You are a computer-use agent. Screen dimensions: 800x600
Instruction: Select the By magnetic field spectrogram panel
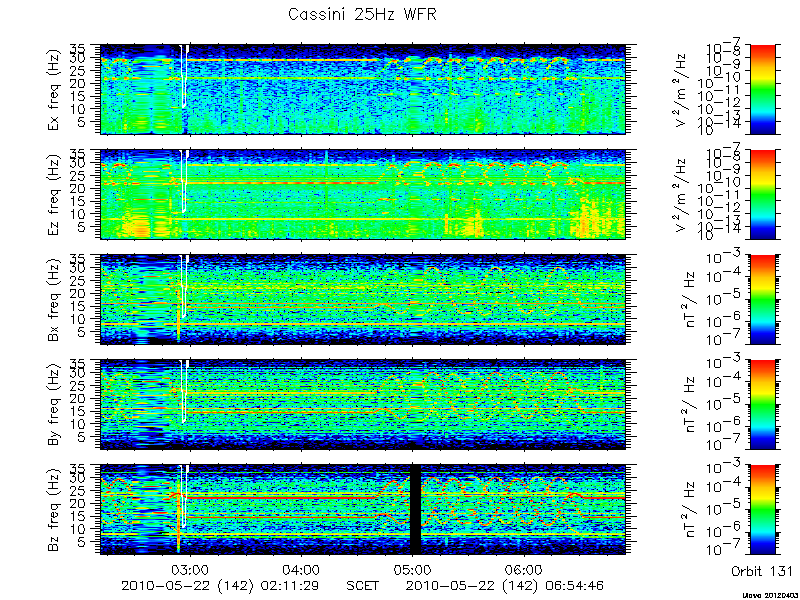point(363,405)
